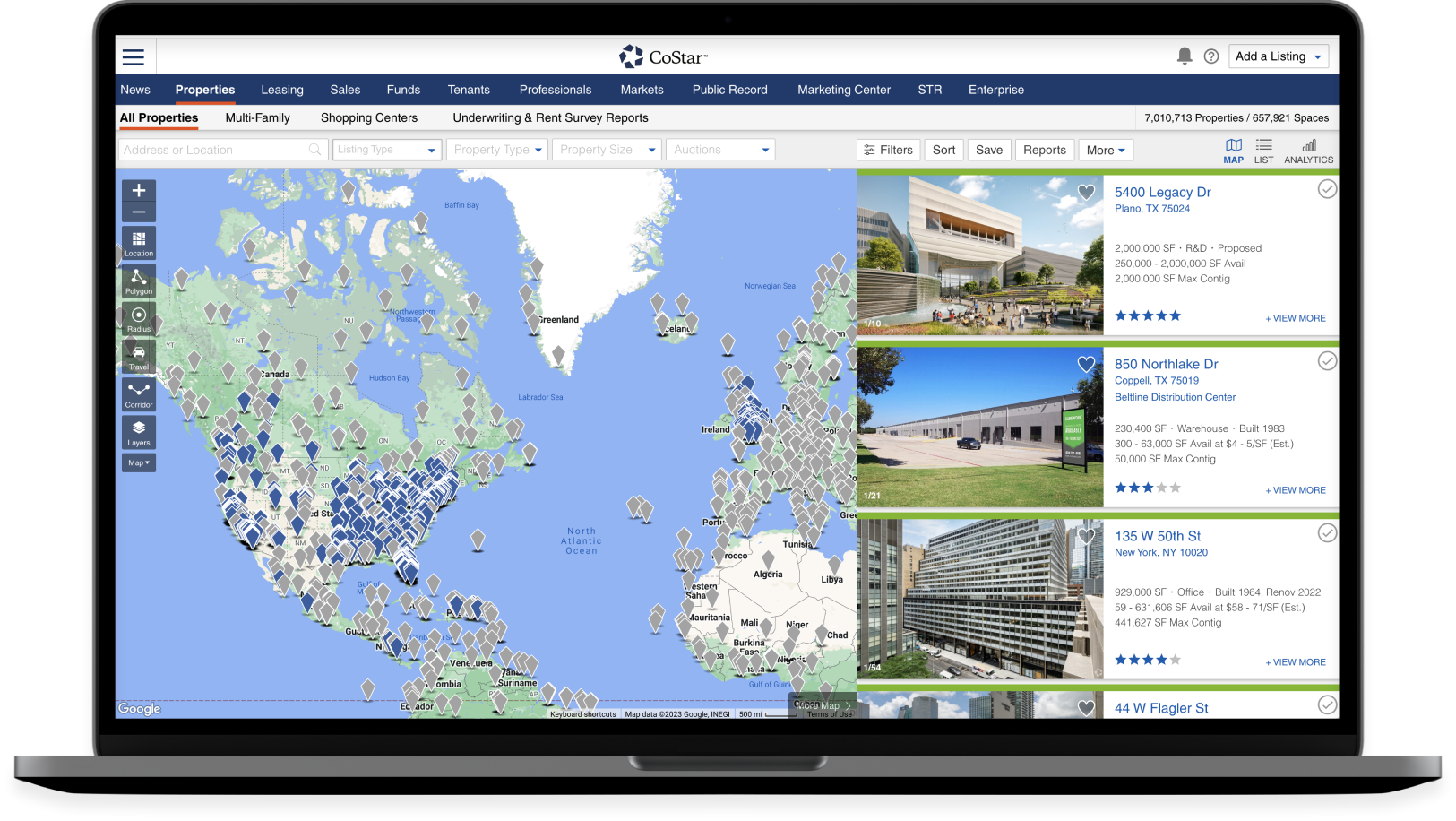Click the Address or Location search field

click(x=215, y=150)
